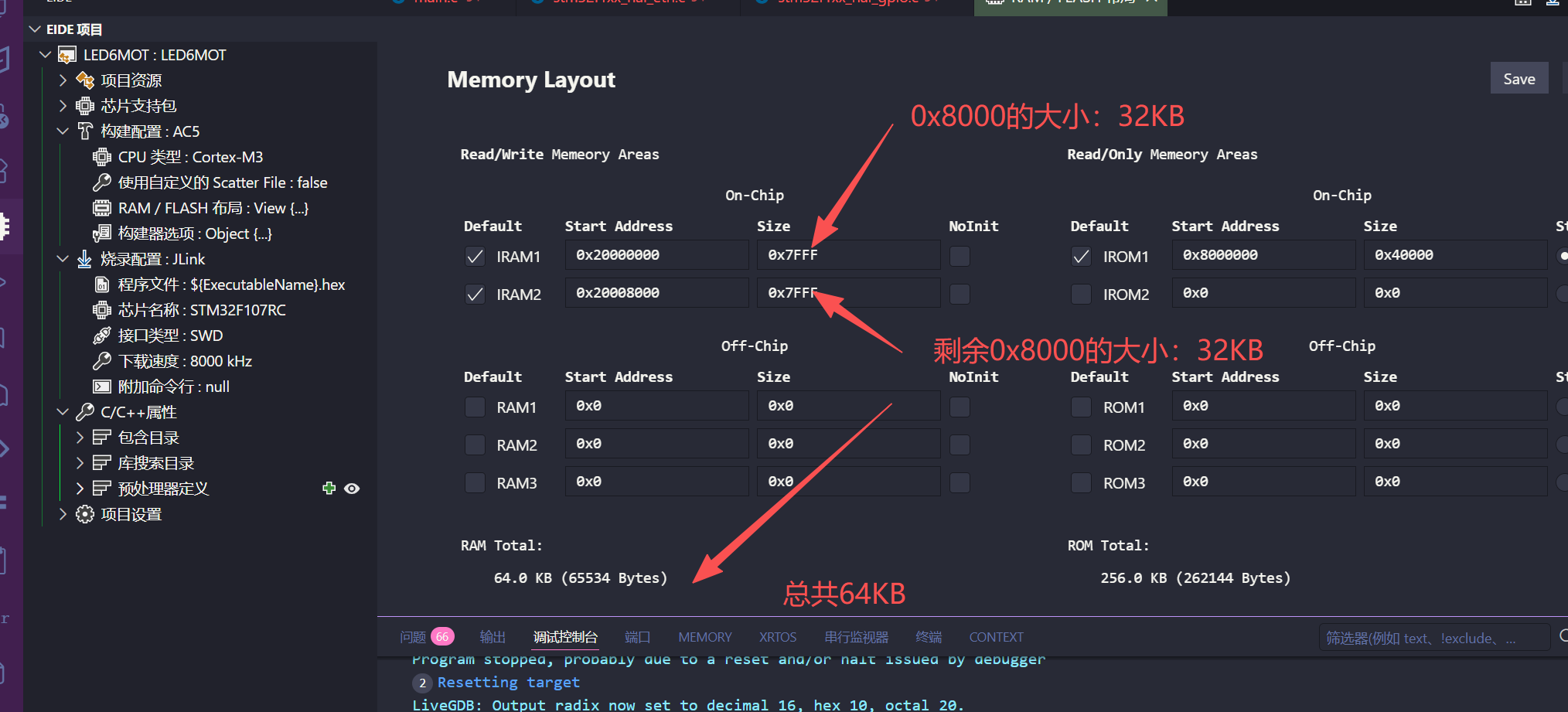Click the 附加命令行 terminal icon

coord(102,387)
